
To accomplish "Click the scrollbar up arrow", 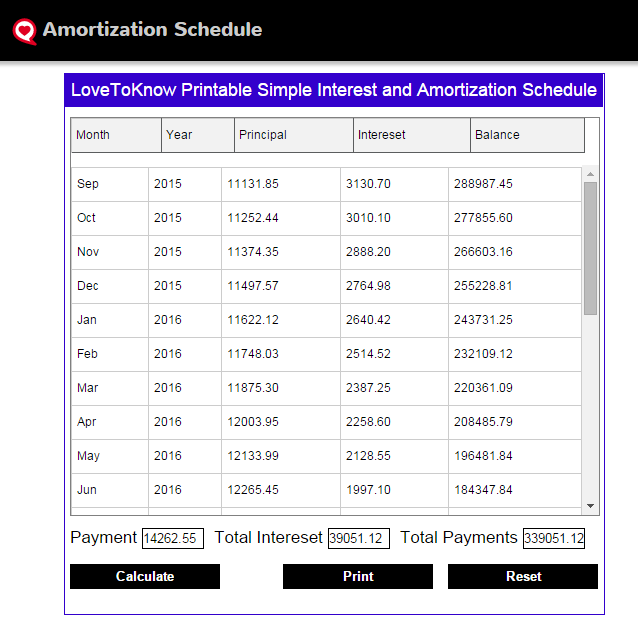I will pyautogui.click(x=590, y=174).
